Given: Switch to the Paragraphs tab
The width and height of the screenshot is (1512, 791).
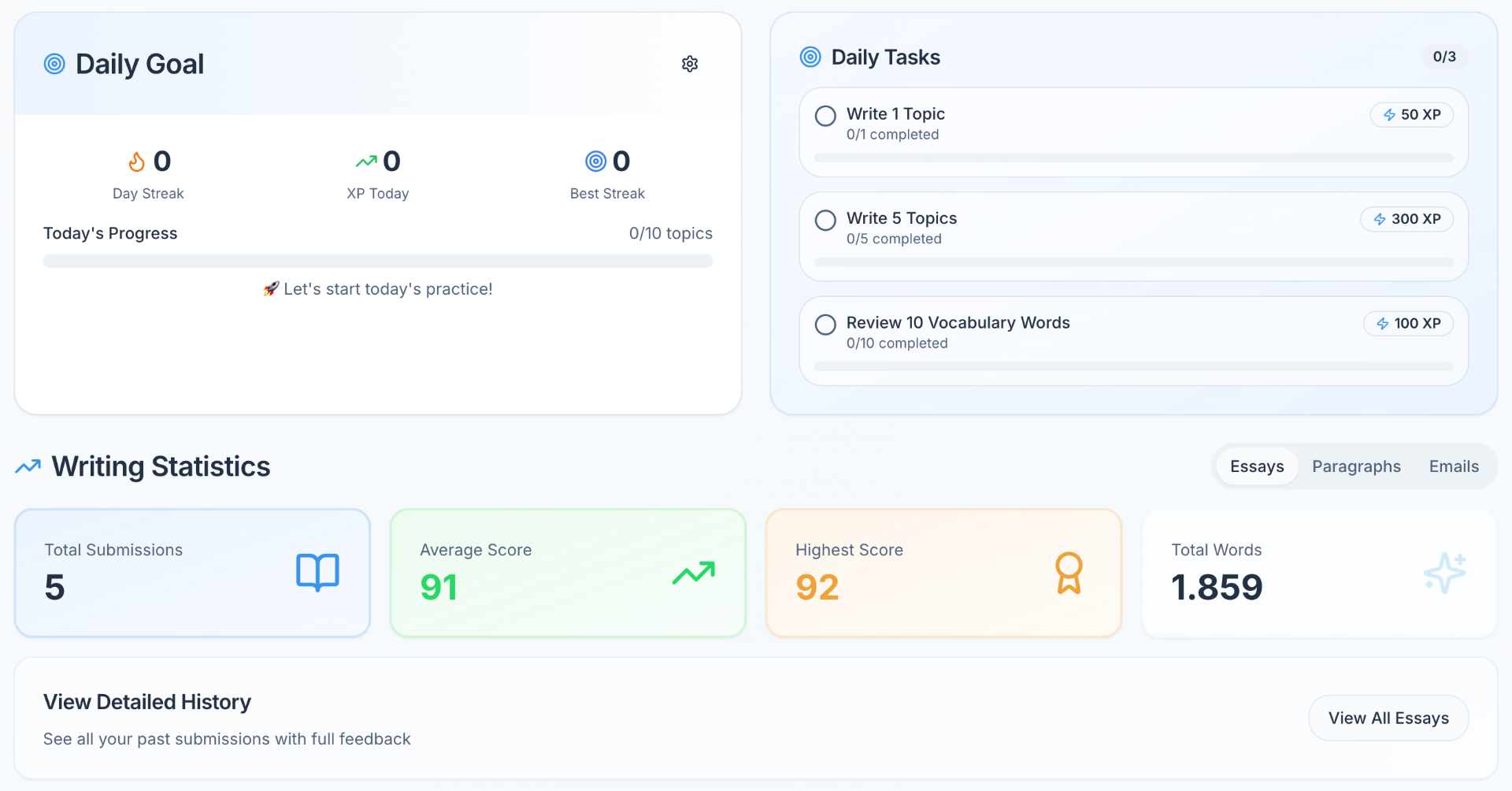Looking at the screenshot, I should tap(1356, 466).
